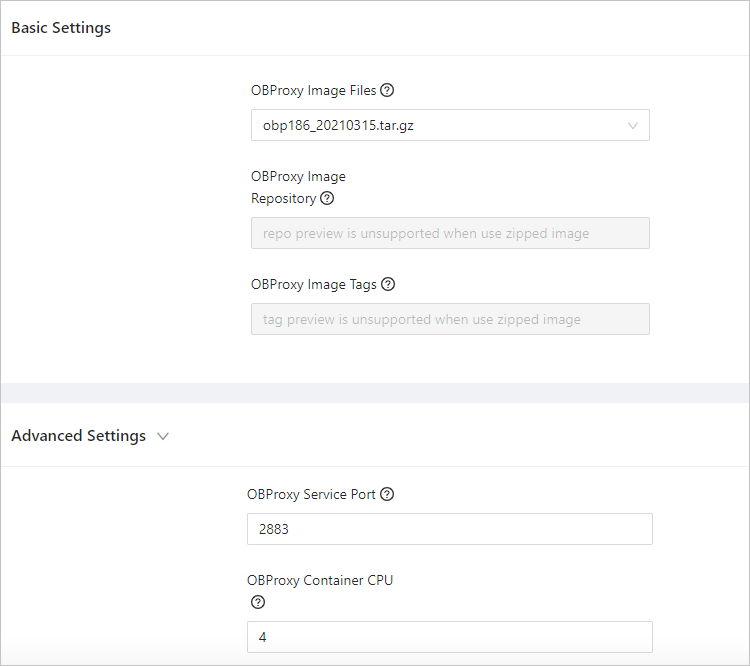Click the Basic Settings heading
This screenshot has height=666, width=750.
[x=61, y=28]
